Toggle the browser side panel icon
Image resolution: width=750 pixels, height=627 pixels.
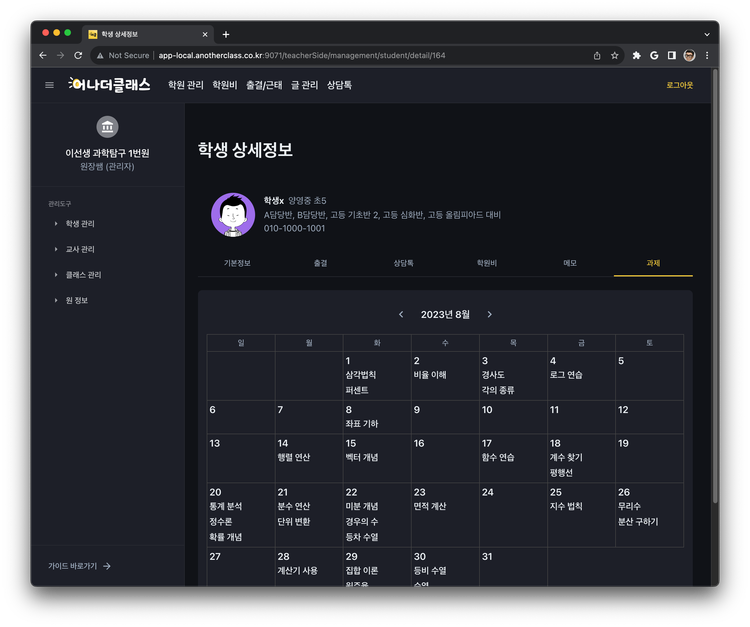672,55
